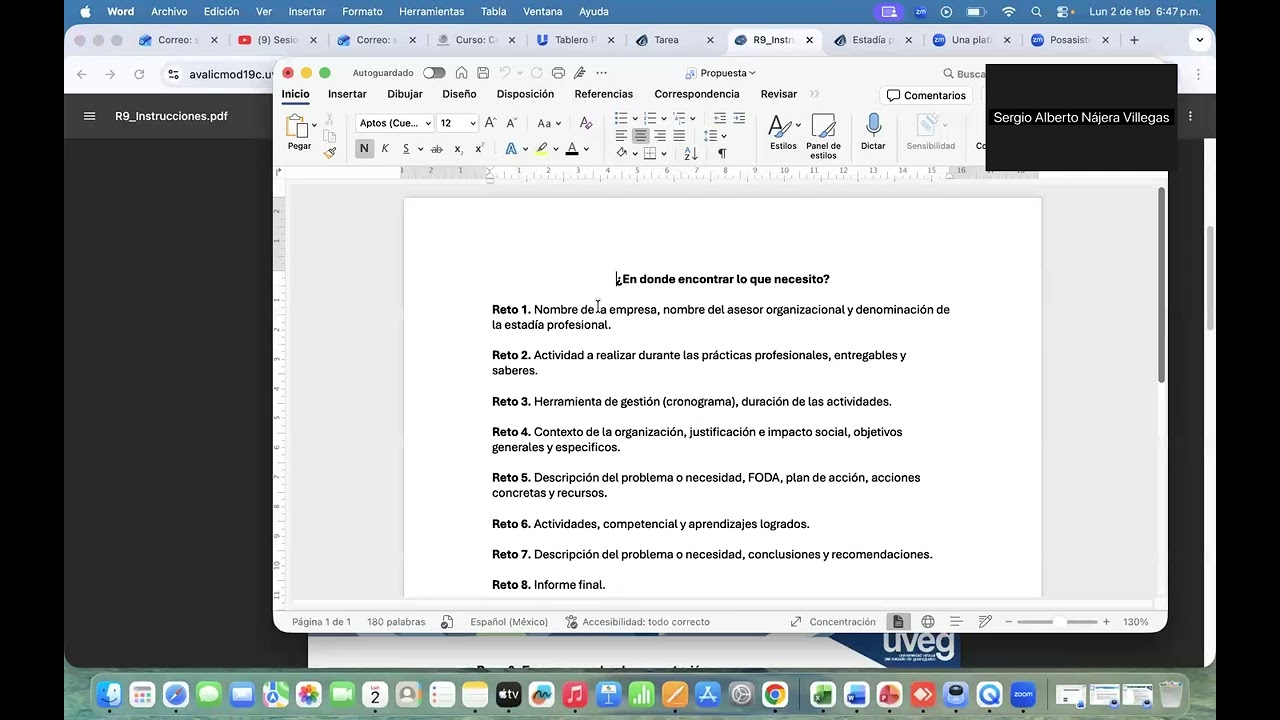The height and width of the screenshot is (720, 1280).
Task: Open the Dibujar ribbon tab
Action: coord(405,94)
